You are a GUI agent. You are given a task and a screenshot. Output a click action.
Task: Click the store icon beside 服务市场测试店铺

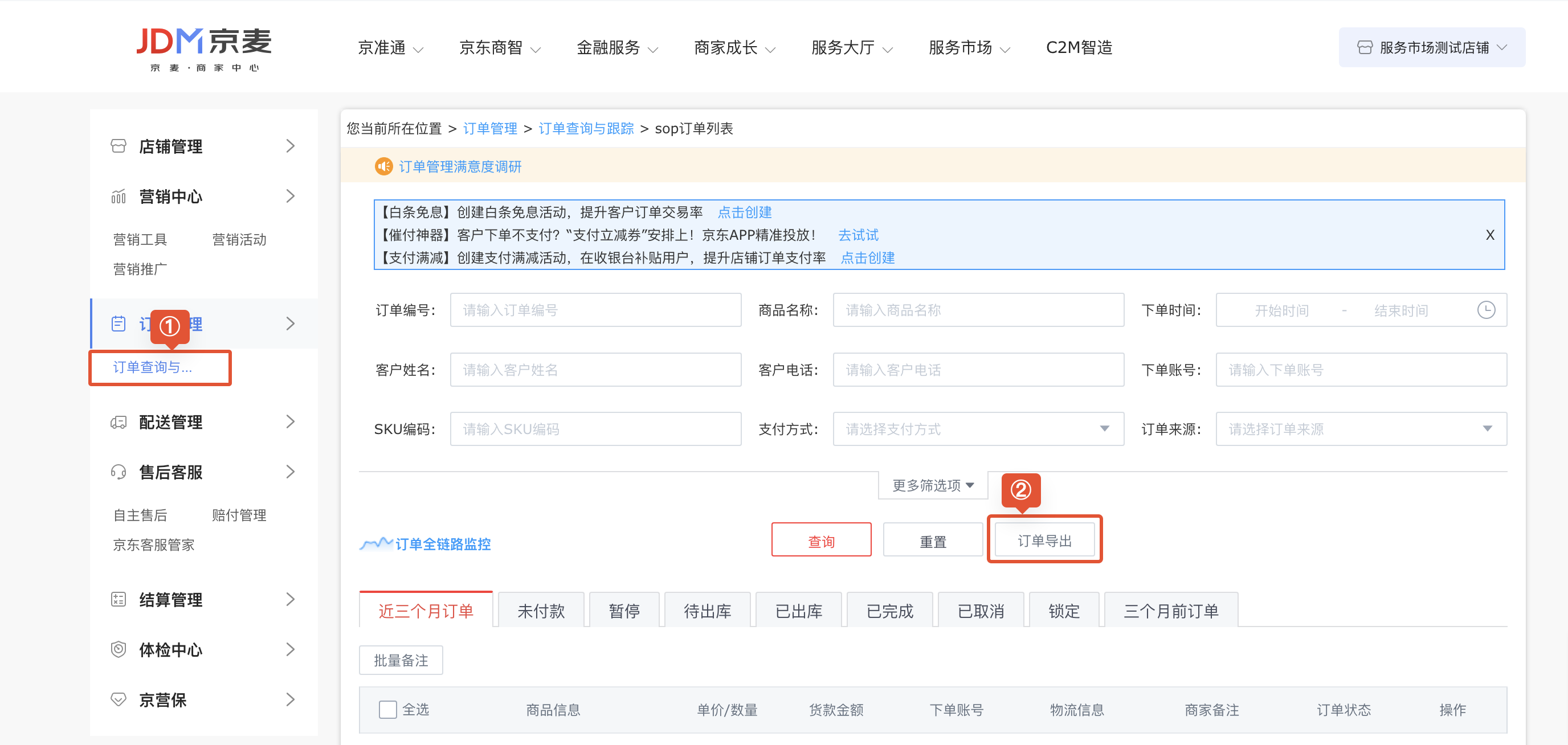point(1365,47)
